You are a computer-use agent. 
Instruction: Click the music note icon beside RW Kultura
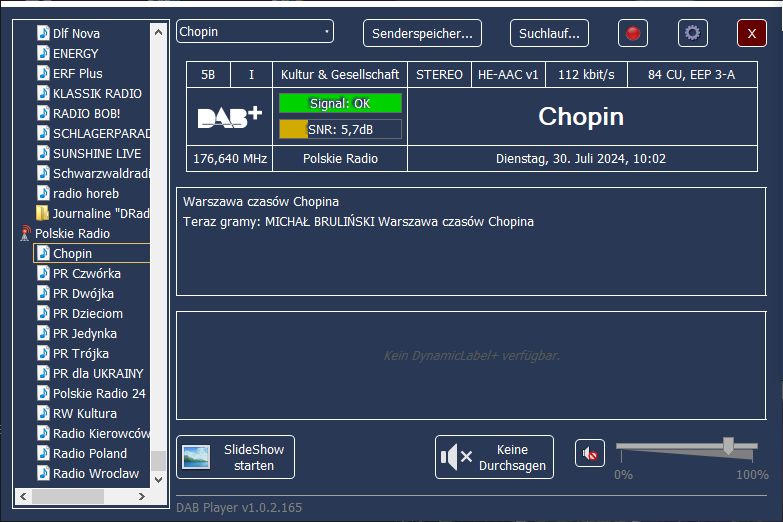point(43,414)
